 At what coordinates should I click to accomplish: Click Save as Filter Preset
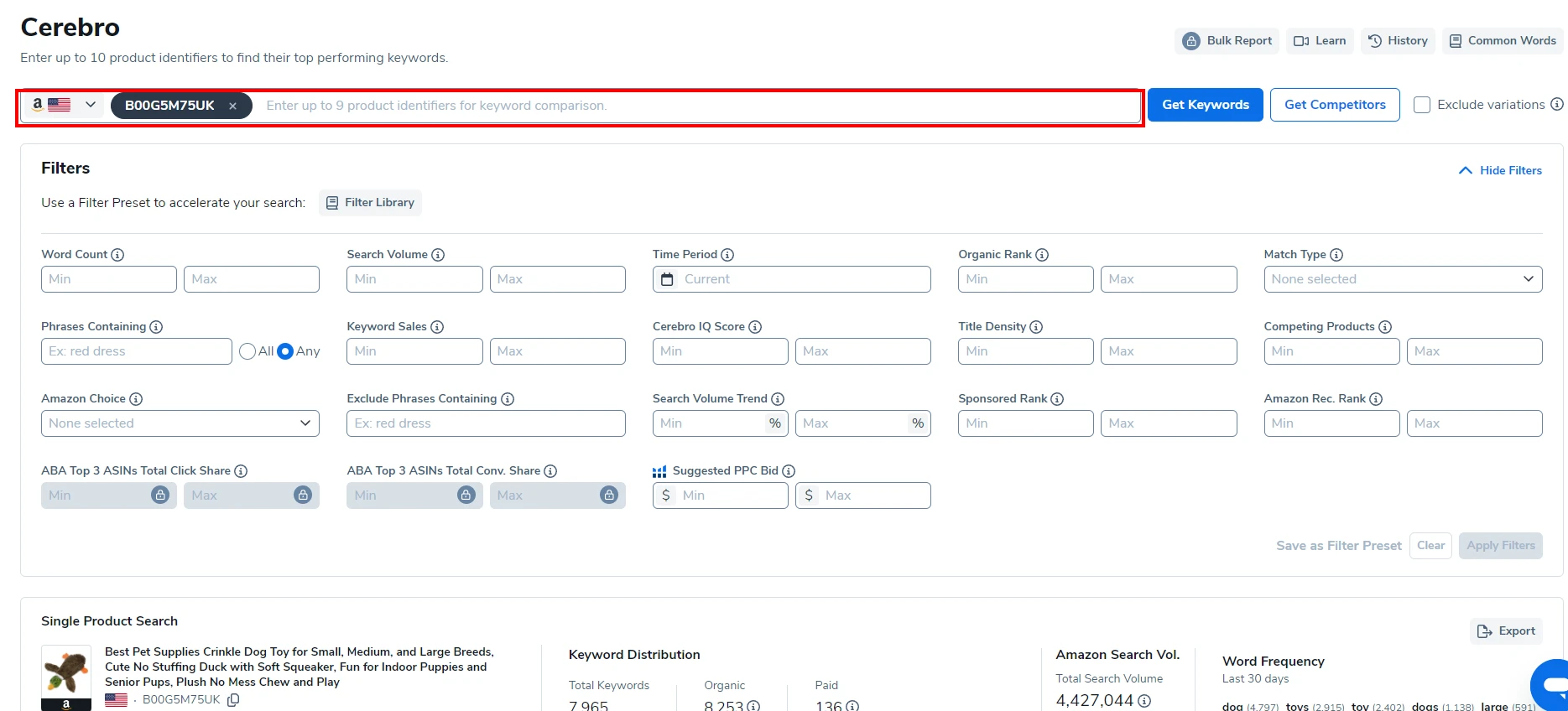[x=1339, y=546]
